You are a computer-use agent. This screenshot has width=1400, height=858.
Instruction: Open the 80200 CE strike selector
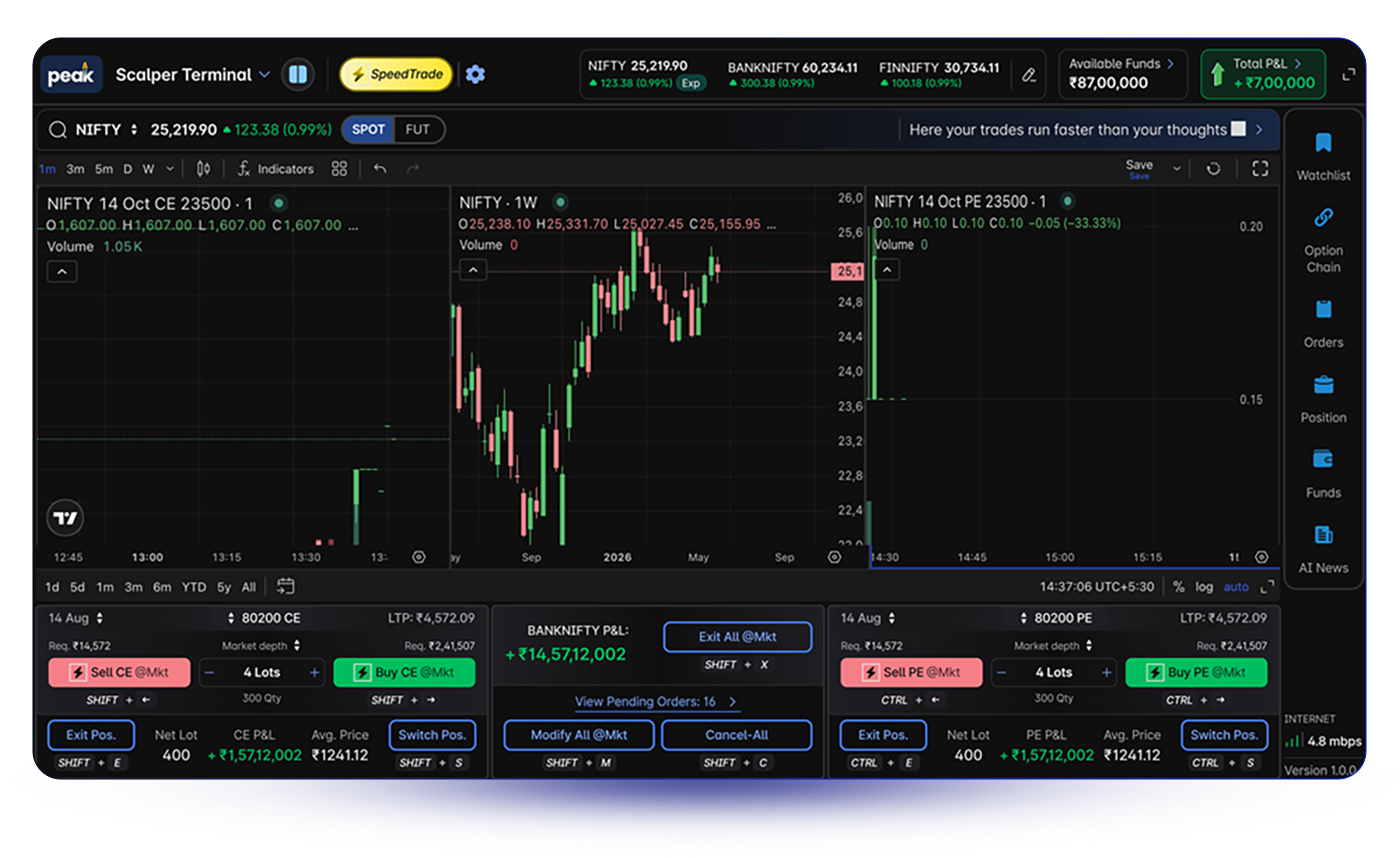264,618
